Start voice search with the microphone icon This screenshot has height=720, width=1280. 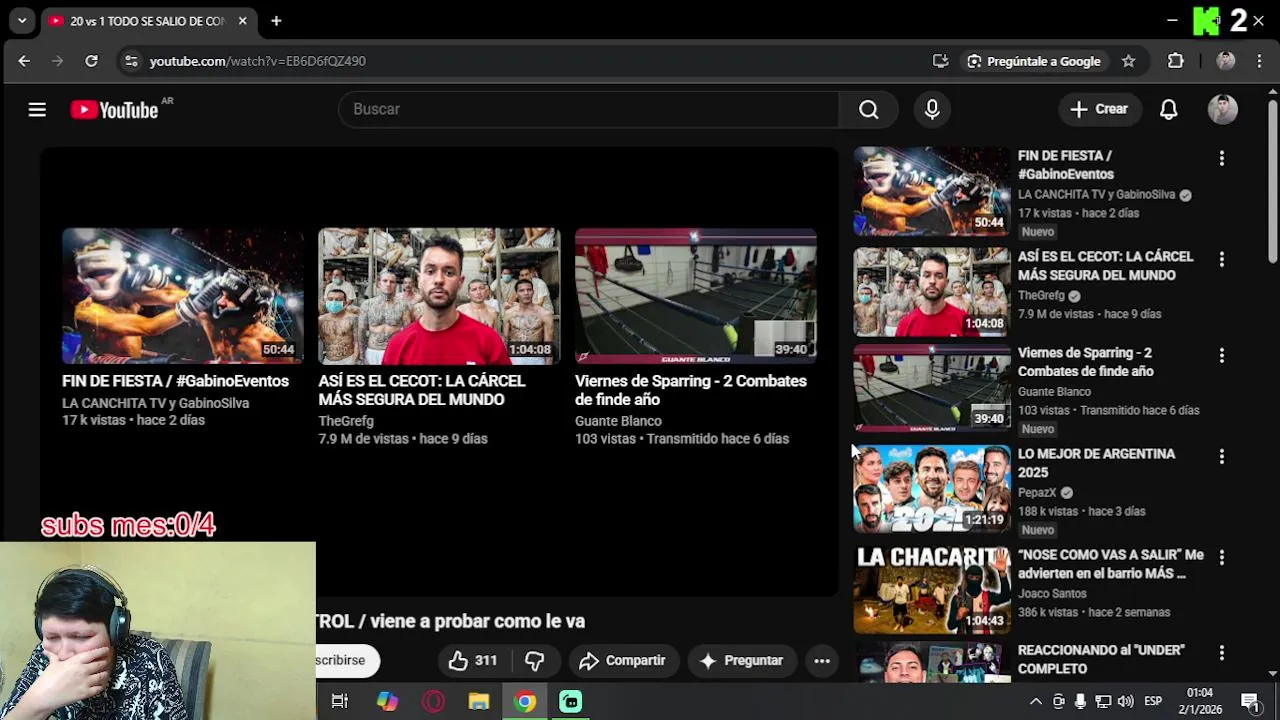point(932,109)
